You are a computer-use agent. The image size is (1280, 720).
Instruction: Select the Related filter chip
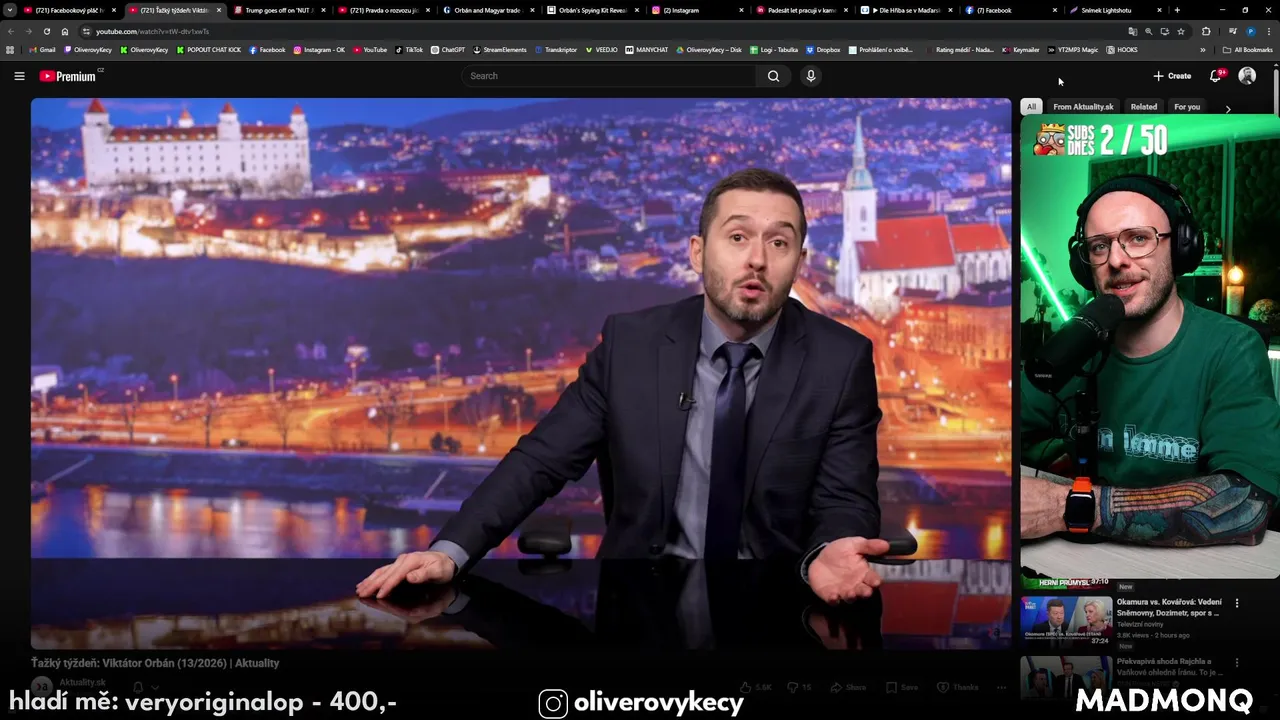tap(1144, 107)
